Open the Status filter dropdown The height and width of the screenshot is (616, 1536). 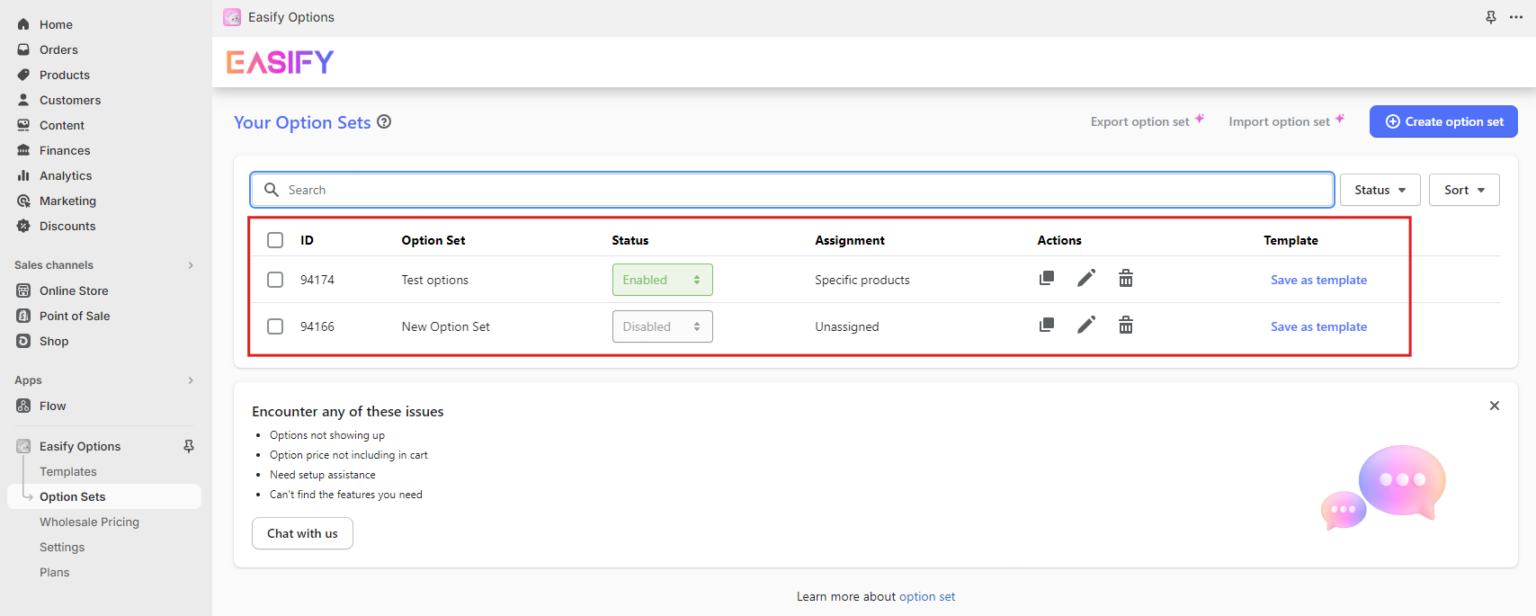[x=1380, y=189]
